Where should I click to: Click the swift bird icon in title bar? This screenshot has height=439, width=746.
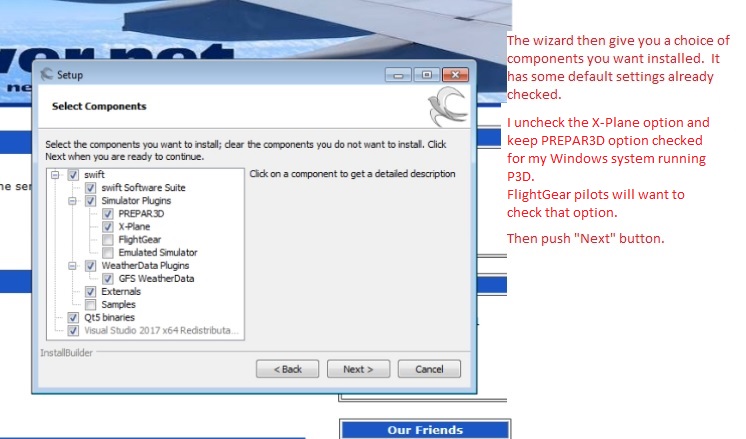pyautogui.click(x=47, y=74)
